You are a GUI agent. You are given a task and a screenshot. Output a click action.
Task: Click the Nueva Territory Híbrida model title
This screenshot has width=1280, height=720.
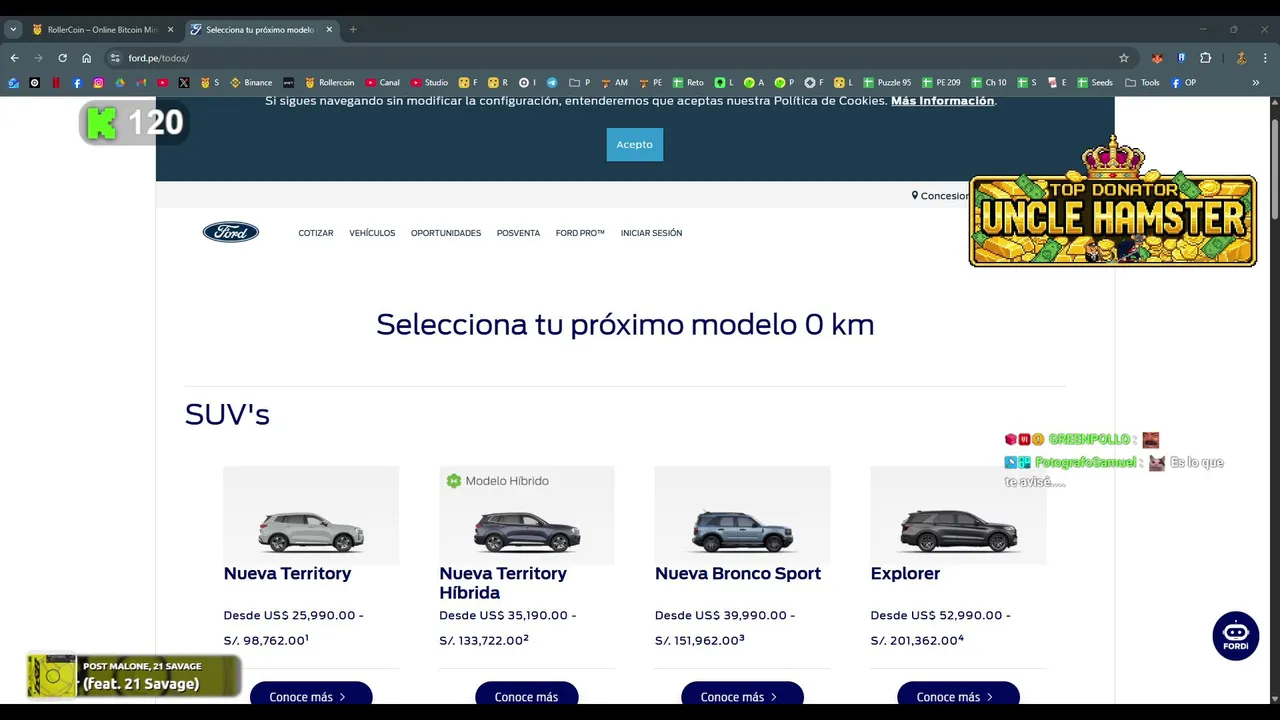coord(503,583)
